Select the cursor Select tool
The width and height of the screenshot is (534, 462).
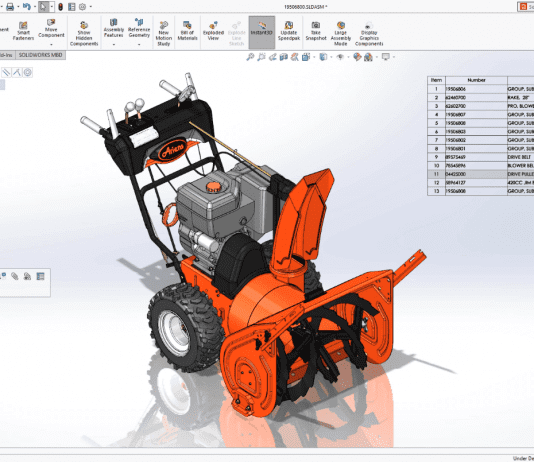coord(43,6)
